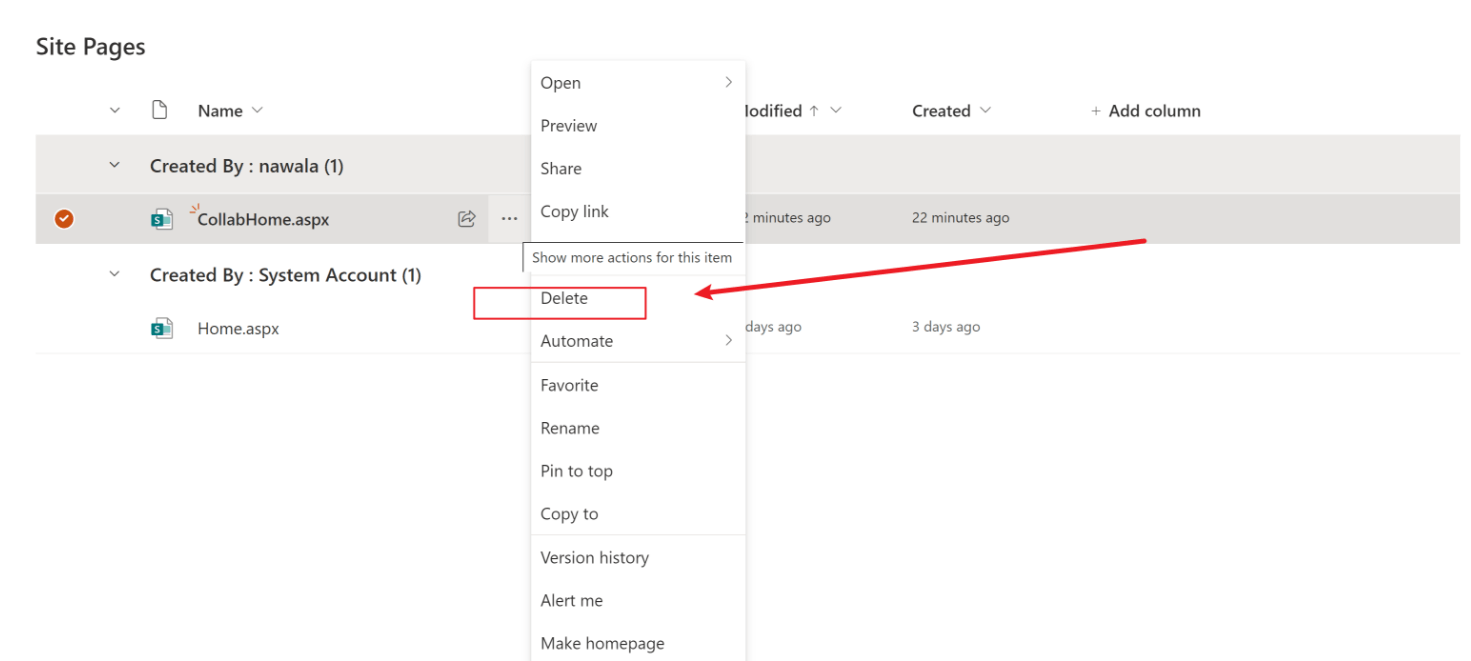The image size is (1471, 661).
Task: Open the three-dots more actions for CollabHome.aspx
Action: point(509,219)
